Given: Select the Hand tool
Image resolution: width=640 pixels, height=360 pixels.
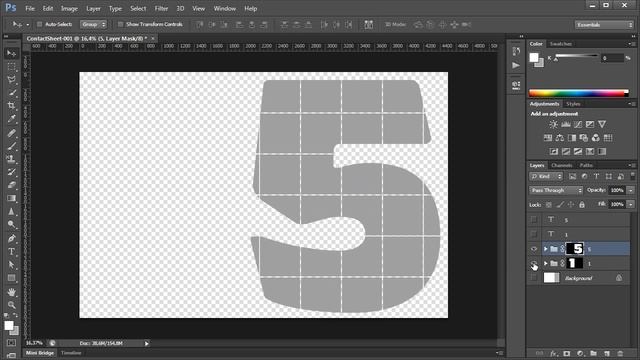Looking at the screenshot, I should (11, 292).
